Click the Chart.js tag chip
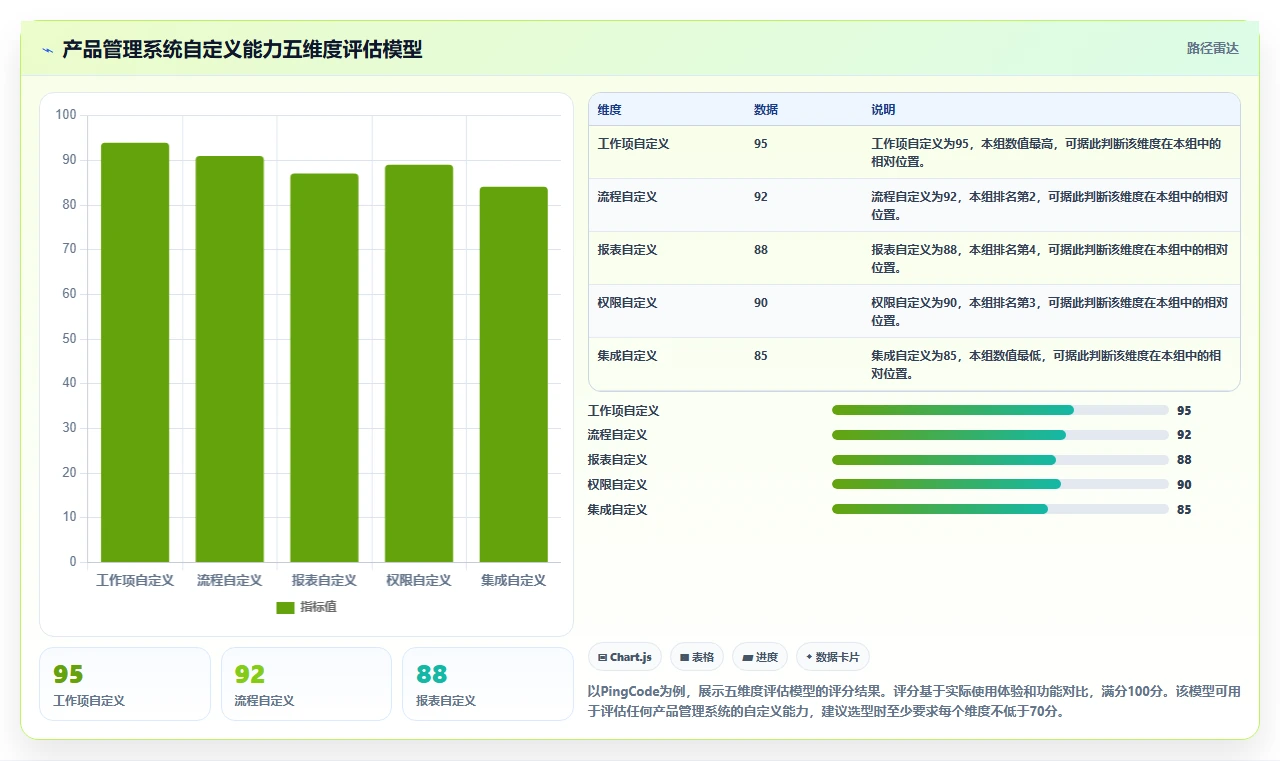 click(x=625, y=657)
